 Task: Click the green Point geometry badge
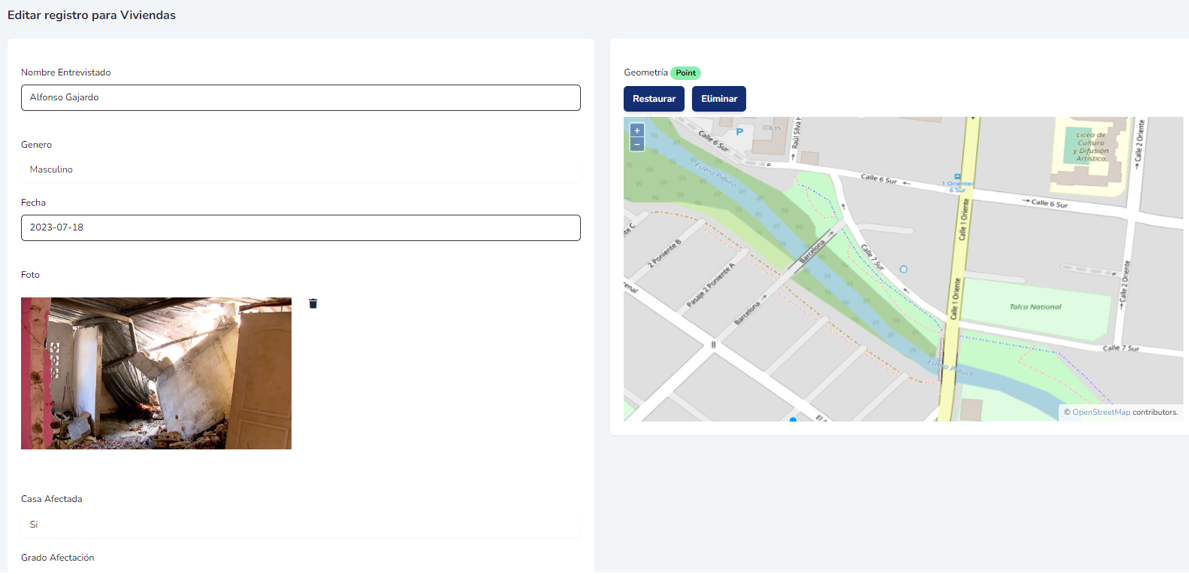685,73
